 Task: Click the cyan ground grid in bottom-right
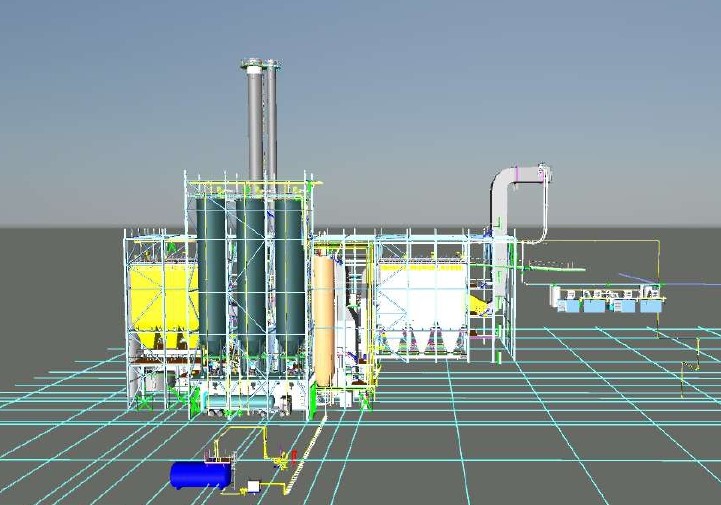(620, 440)
